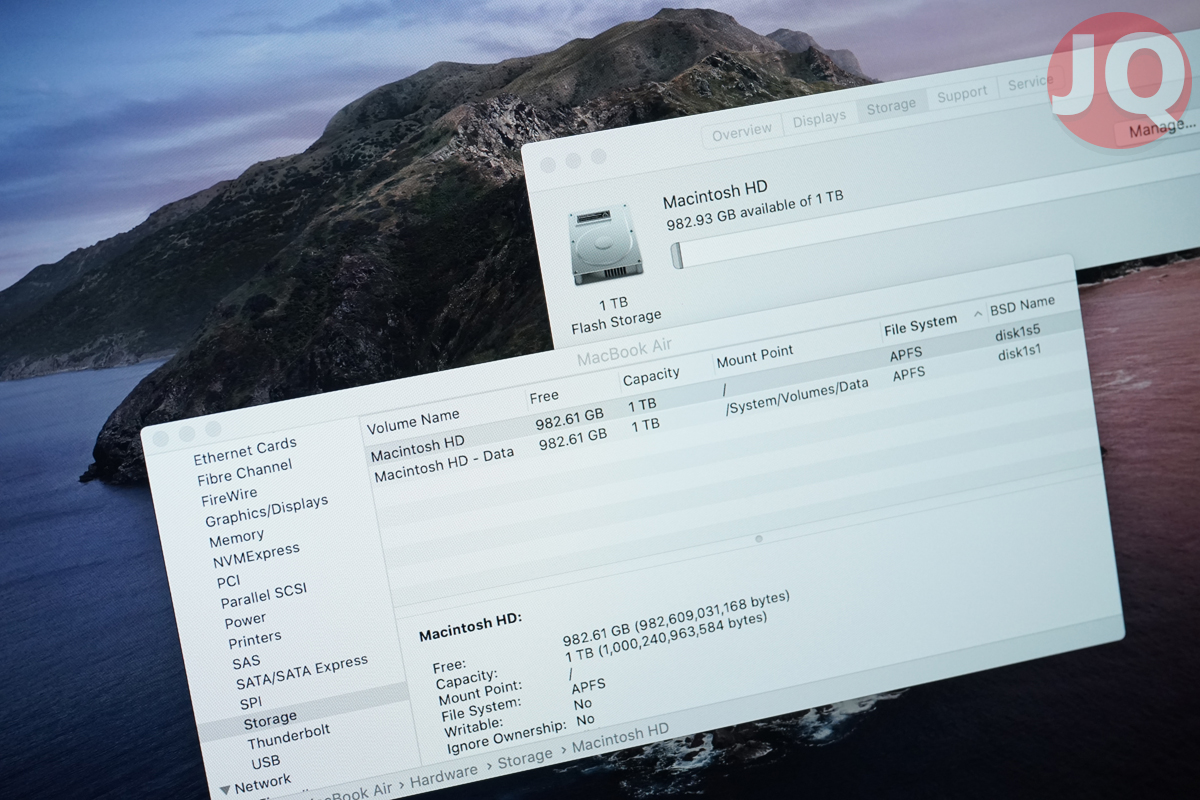1200x800 pixels.
Task: Select USB in the hardware list
Action: tap(266, 762)
